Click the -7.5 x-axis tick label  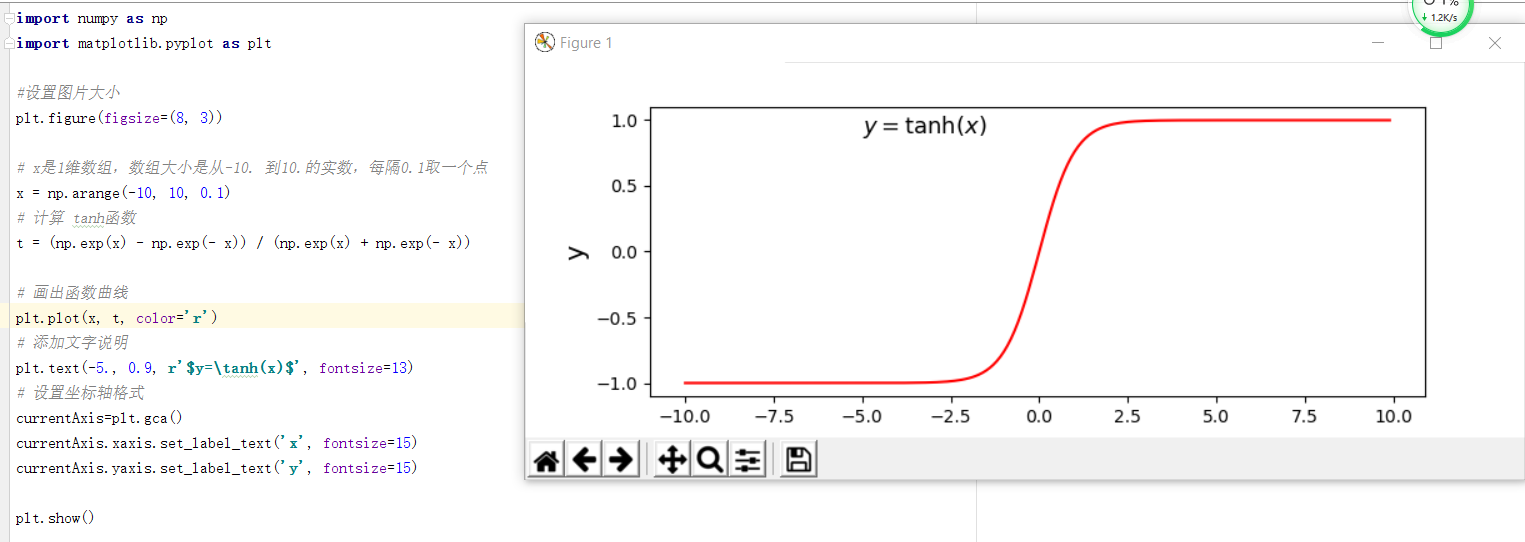(x=773, y=416)
